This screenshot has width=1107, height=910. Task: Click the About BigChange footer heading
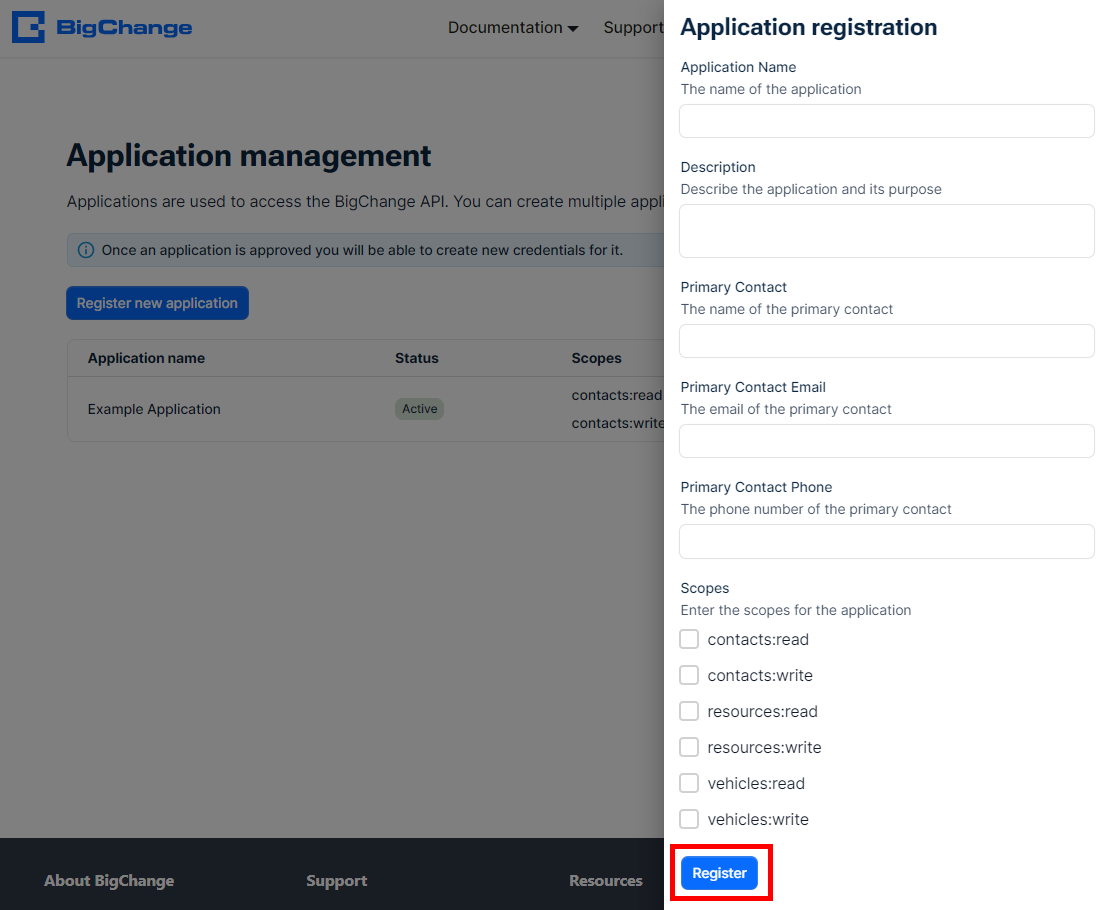click(x=109, y=881)
